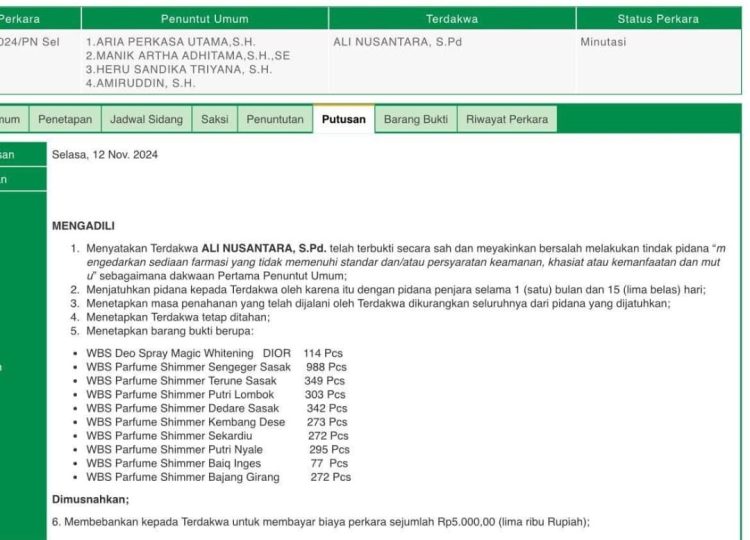The width and height of the screenshot is (750, 540).
Task: Select prosecutor name ARIA PERKASA UTAMA,S.H.
Action: [171, 42]
